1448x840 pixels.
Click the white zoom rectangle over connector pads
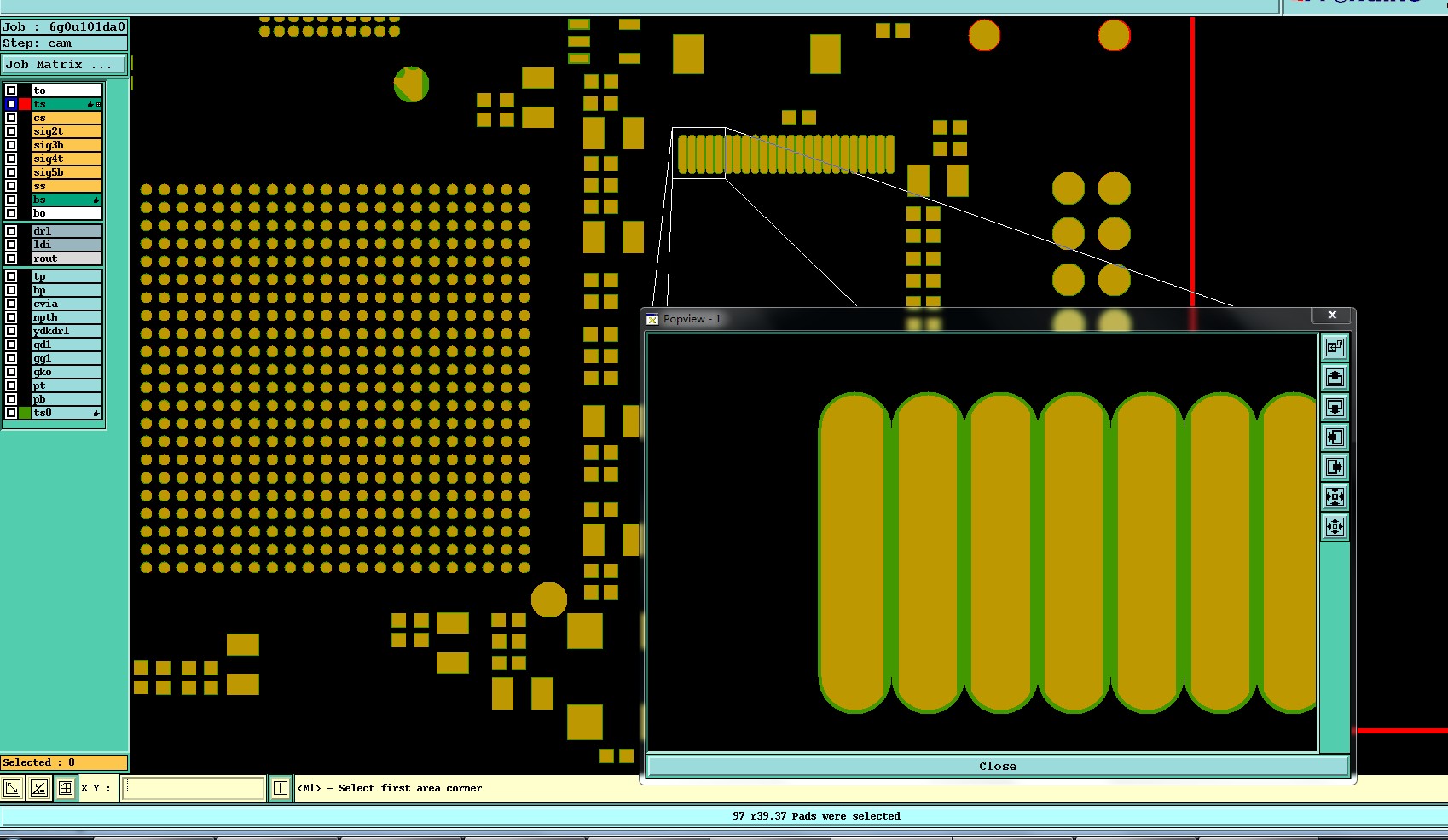[698, 154]
